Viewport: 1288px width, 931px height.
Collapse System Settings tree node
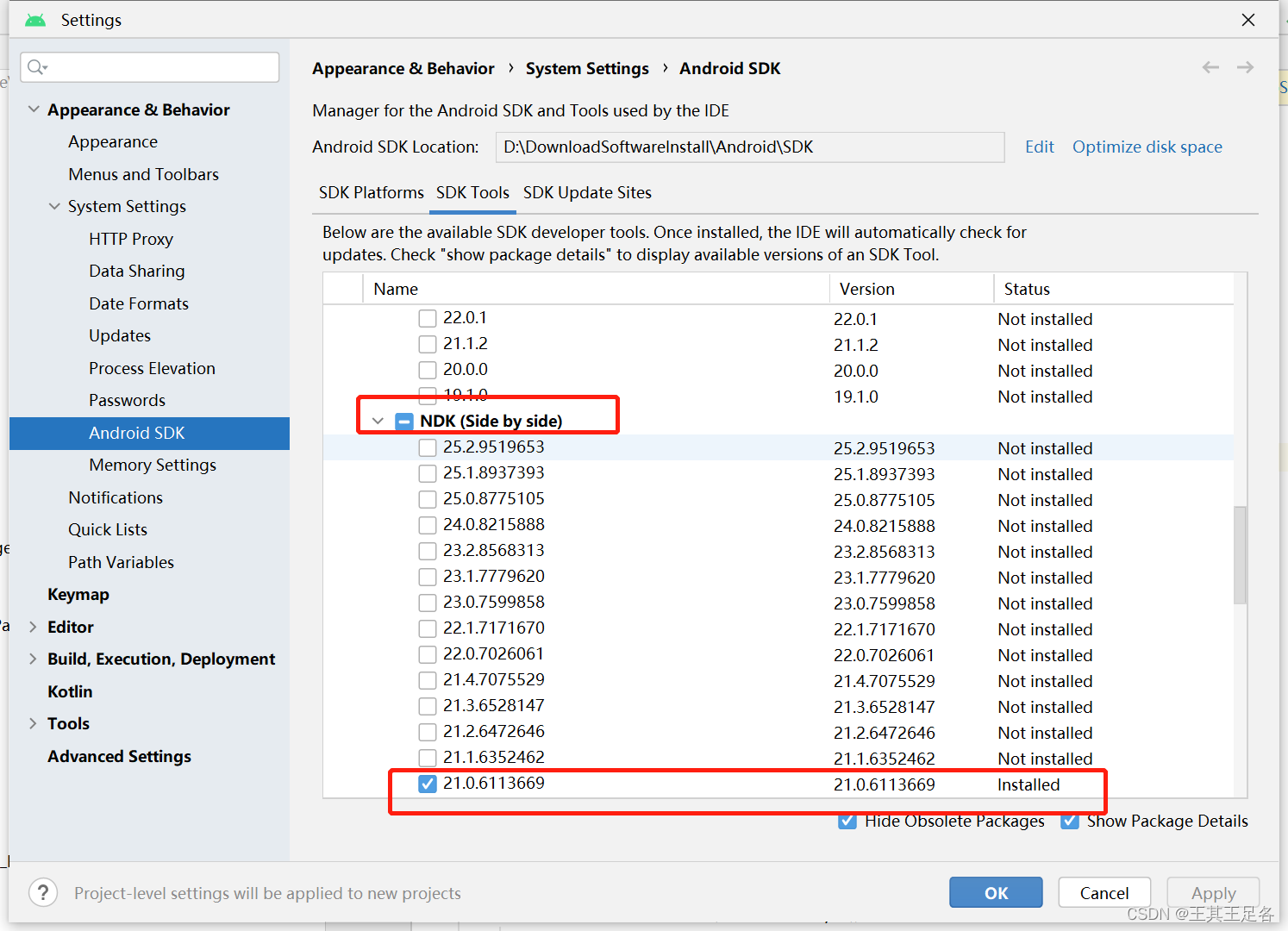coord(54,206)
